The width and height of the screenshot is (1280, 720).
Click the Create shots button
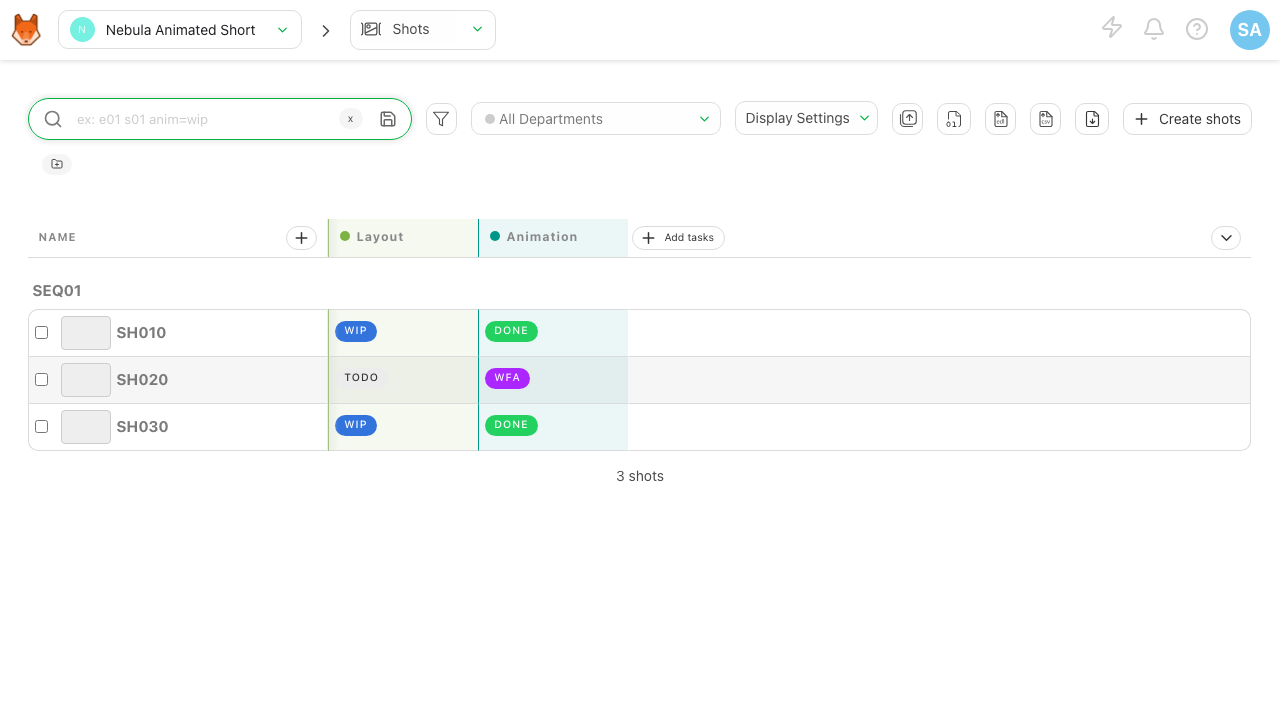click(1187, 119)
